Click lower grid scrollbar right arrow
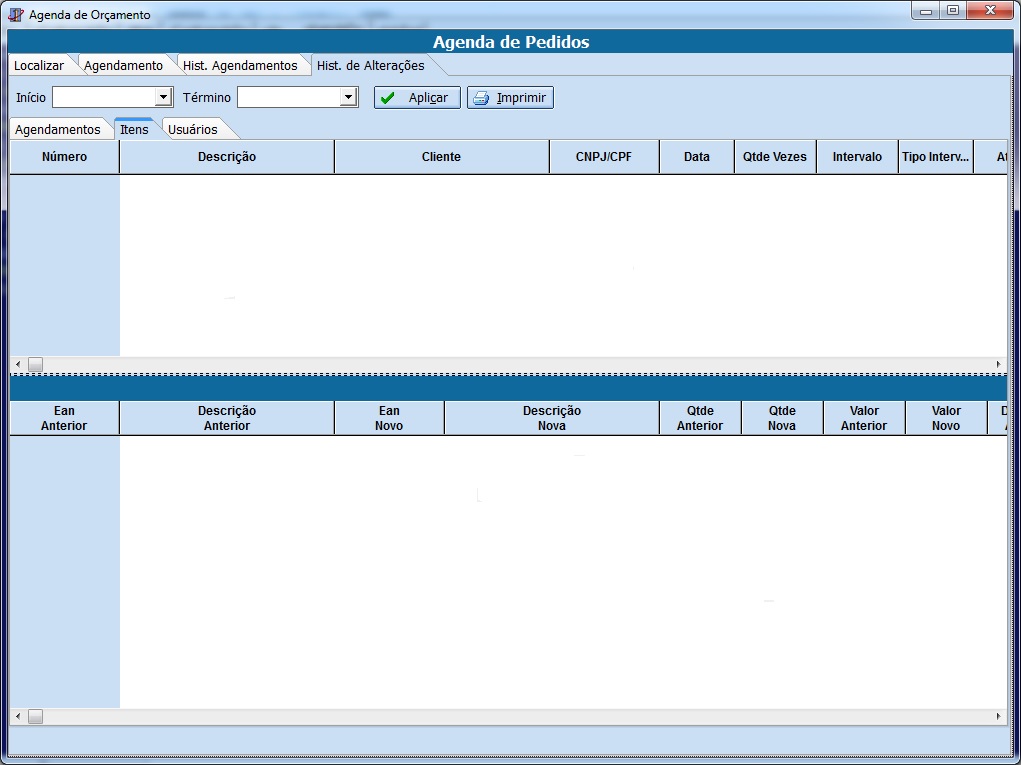This screenshot has height=765, width=1021. [x=999, y=717]
